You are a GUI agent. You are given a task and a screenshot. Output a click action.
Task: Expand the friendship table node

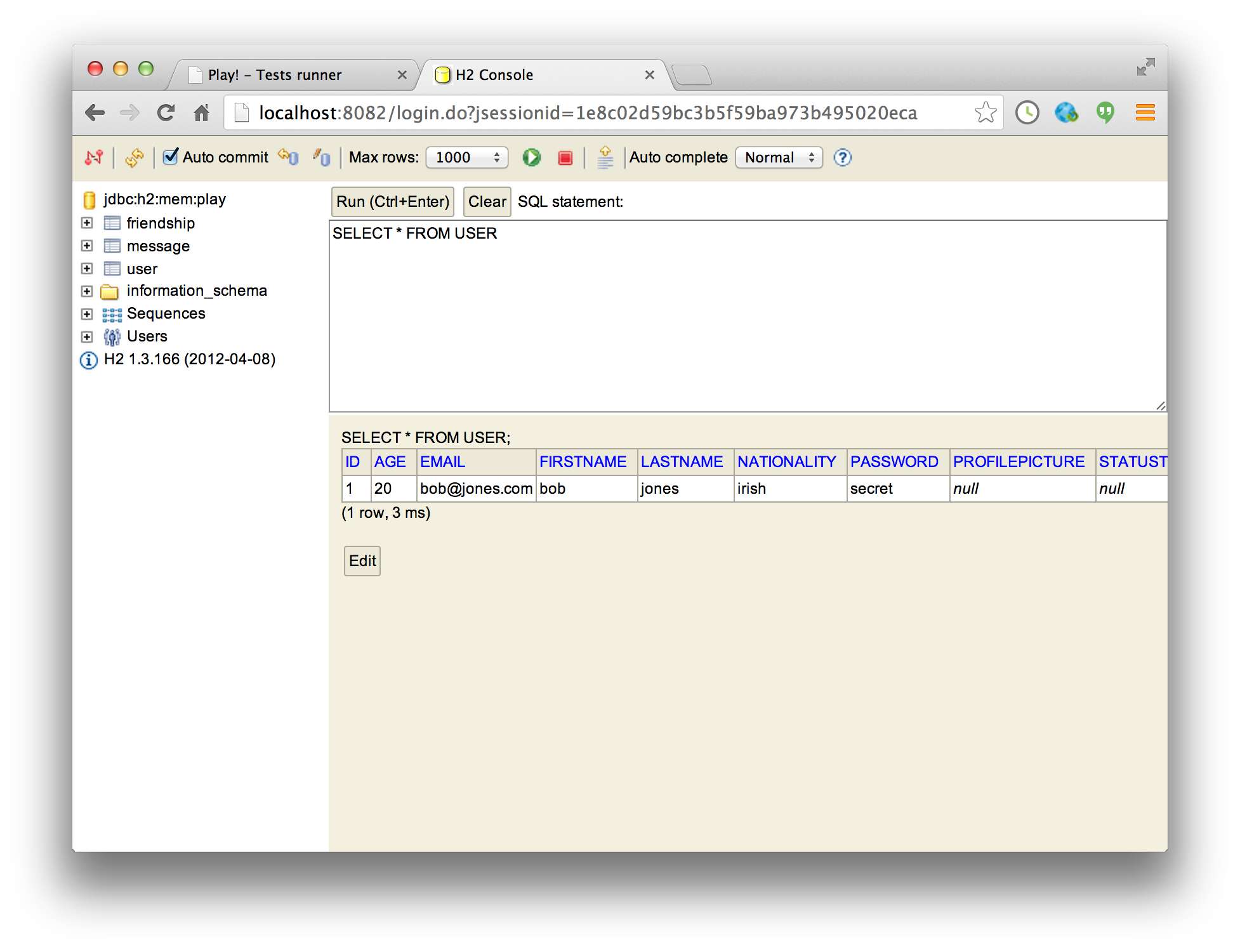(87, 223)
